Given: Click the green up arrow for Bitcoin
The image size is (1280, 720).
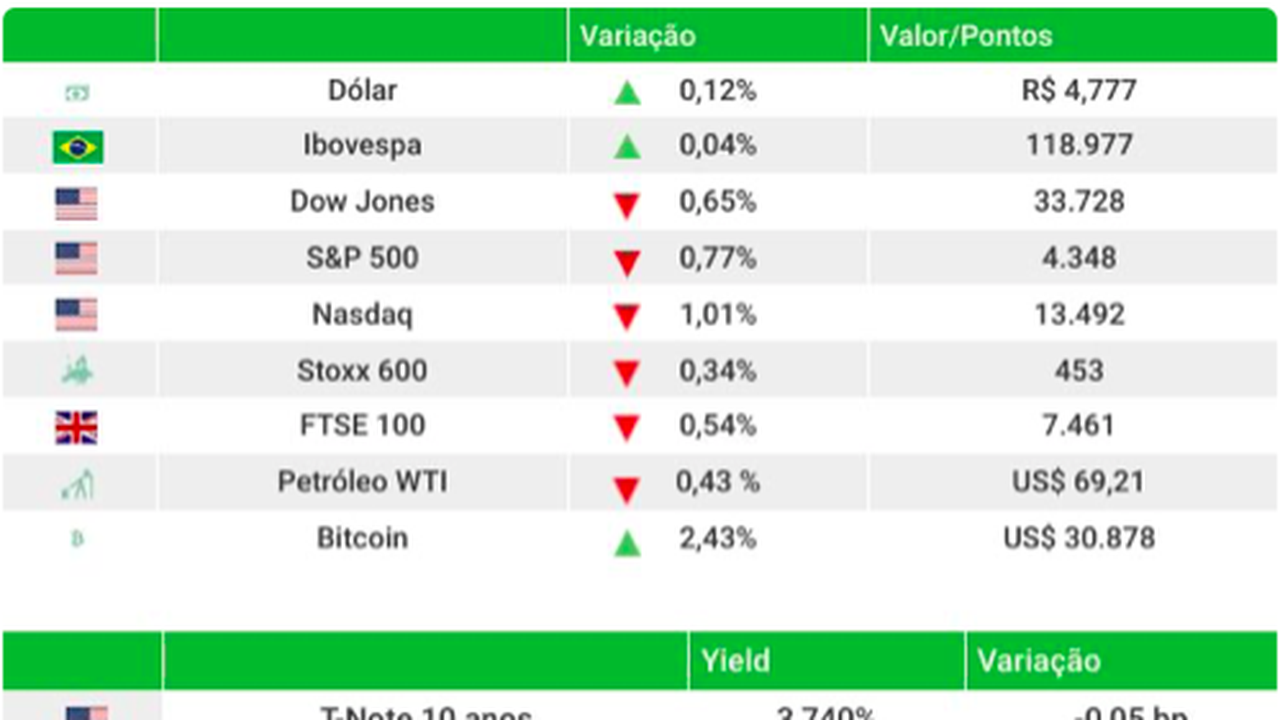Looking at the screenshot, I should point(627,543).
